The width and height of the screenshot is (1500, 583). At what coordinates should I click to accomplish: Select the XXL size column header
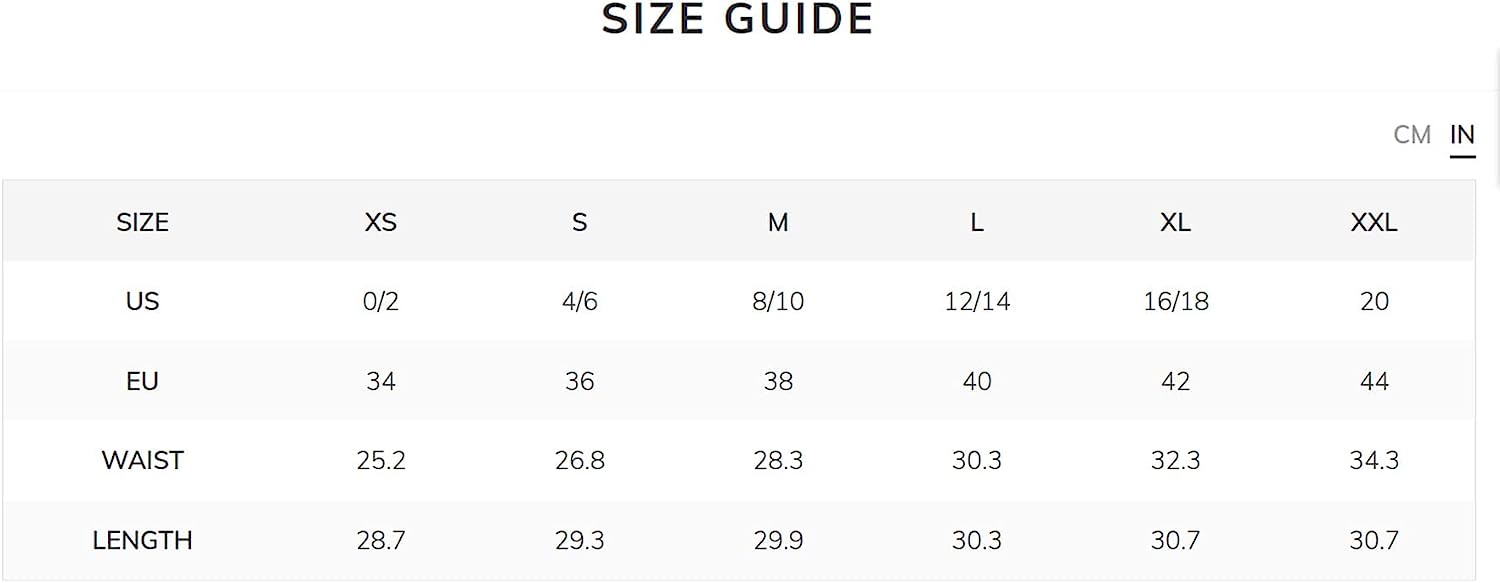[x=1374, y=222]
